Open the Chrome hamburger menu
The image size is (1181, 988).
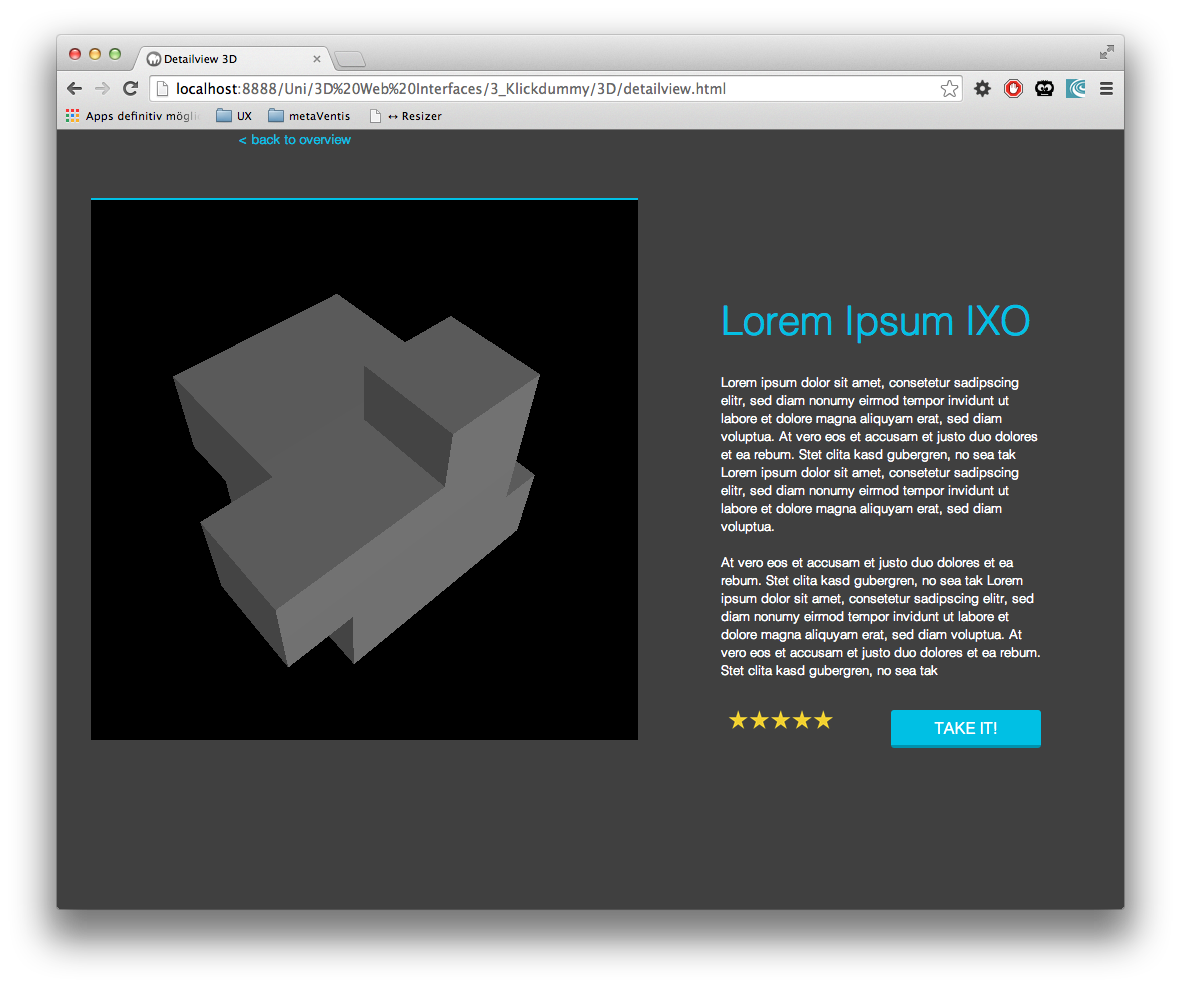[1106, 89]
